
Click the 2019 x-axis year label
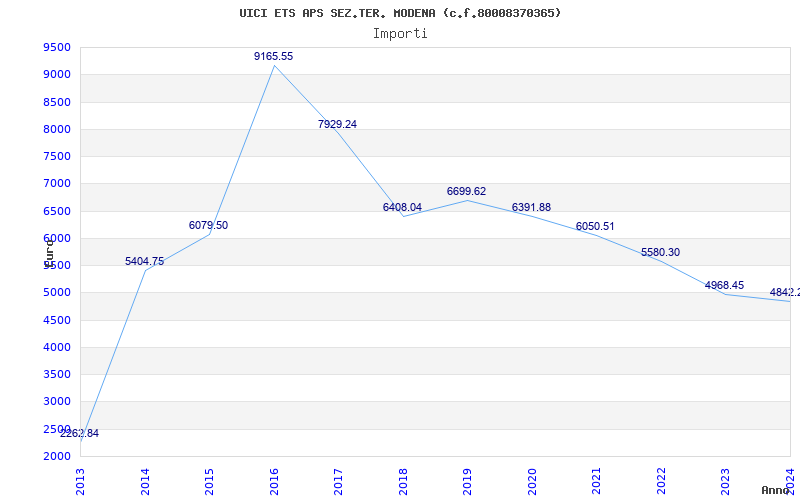click(467, 481)
